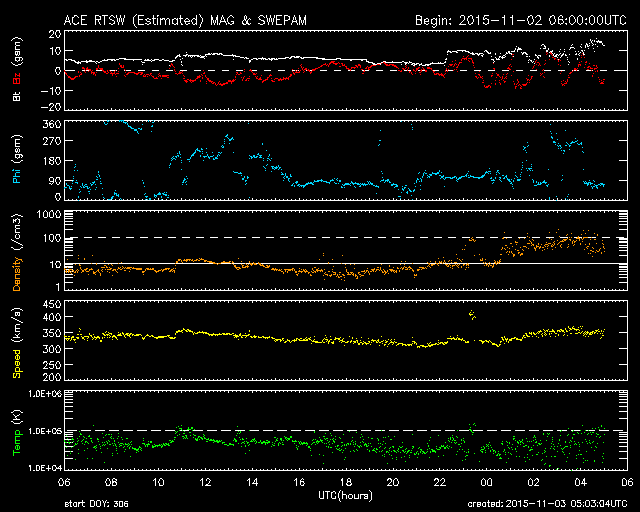Screen dimensions: 640x512
Task: Click the '-20' tick label on Bt Bz axis
Action: click(51, 107)
